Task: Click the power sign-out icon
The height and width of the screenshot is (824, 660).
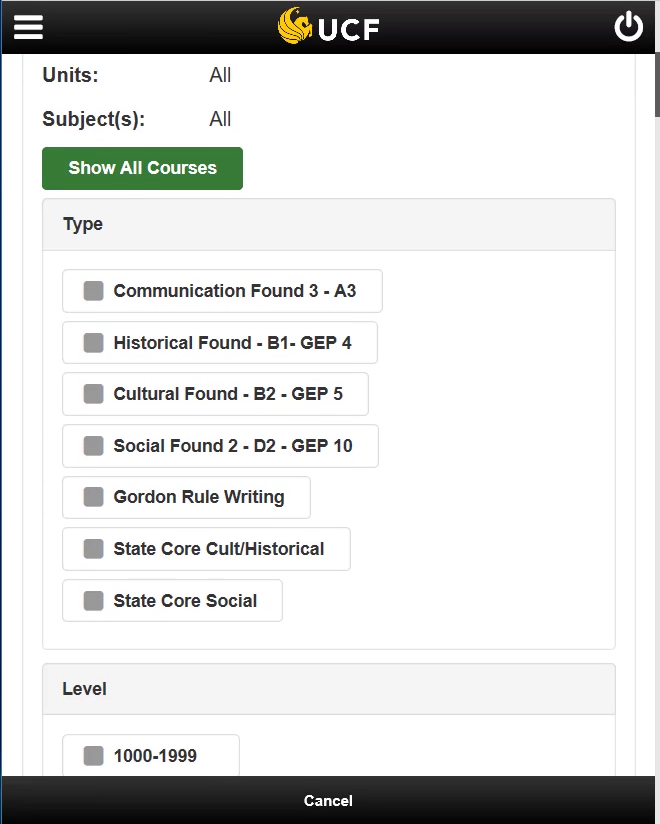Action: (628, 27)
